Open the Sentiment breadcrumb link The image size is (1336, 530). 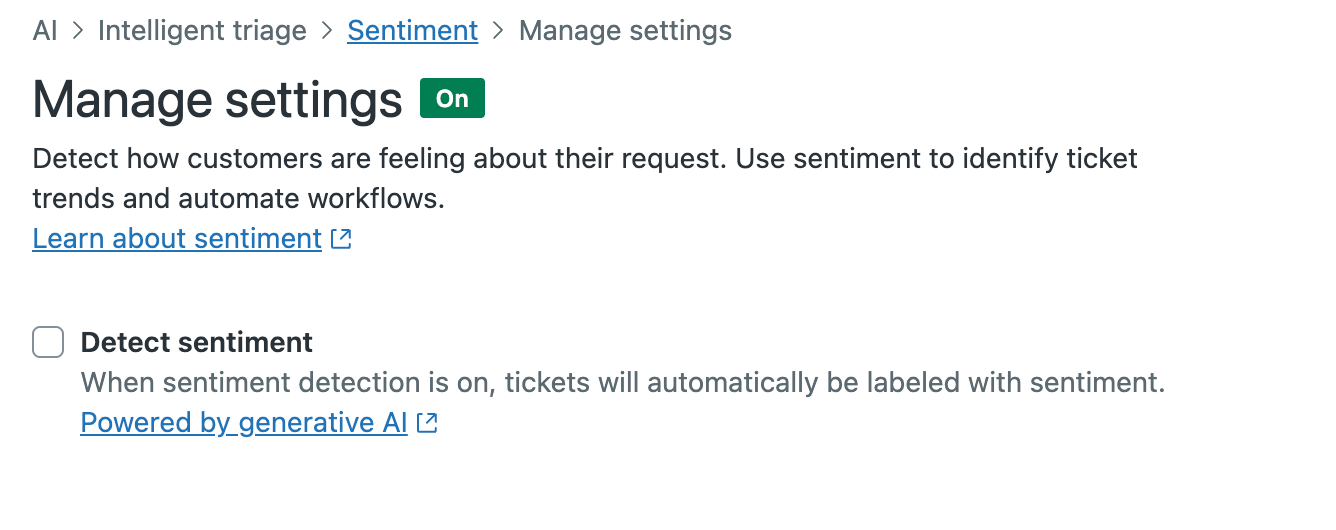point(413,31)
